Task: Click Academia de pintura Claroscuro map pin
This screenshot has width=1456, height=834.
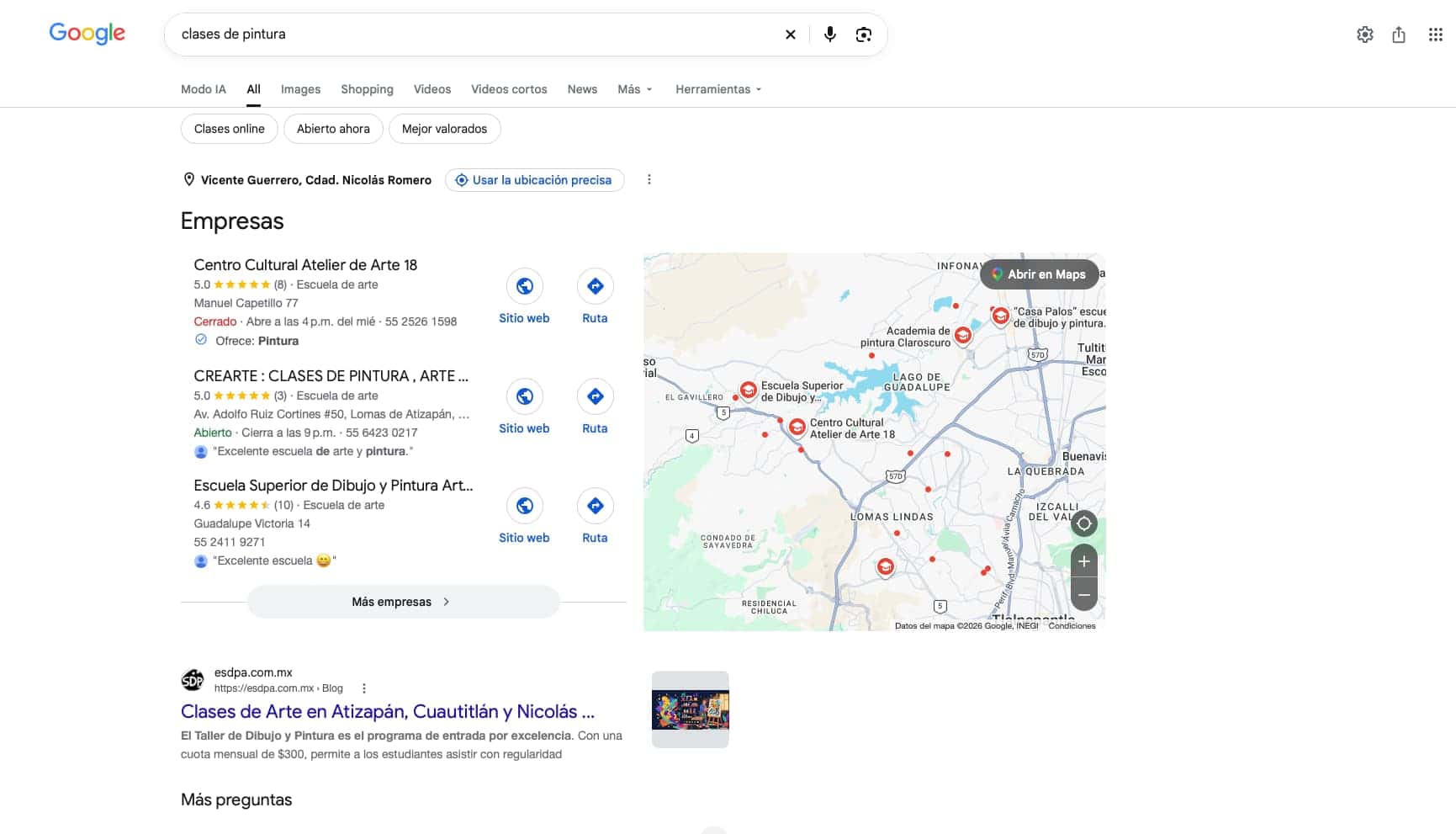Action: [x=963, y=336]
